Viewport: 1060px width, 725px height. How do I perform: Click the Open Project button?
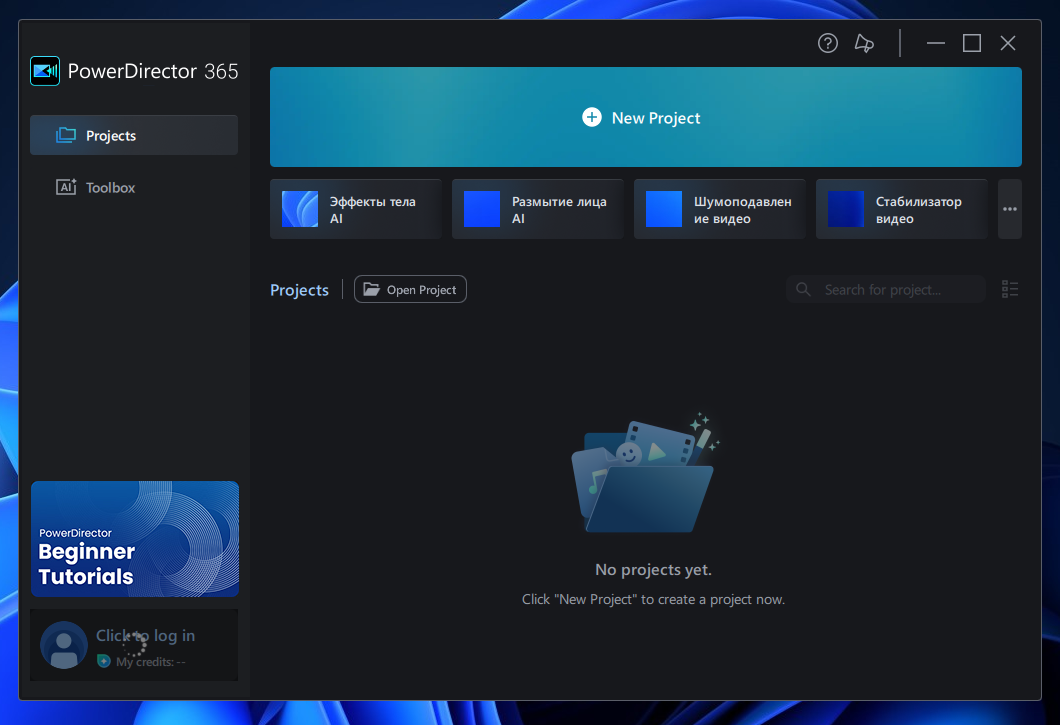tap(410, 290)
